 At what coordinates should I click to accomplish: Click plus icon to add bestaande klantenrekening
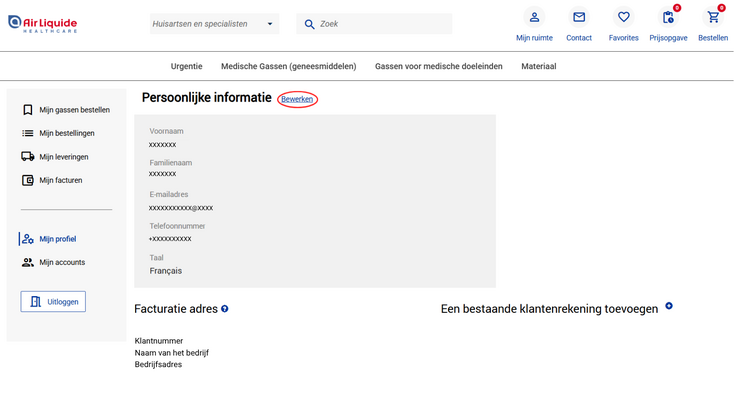click(x=669, y=306)
